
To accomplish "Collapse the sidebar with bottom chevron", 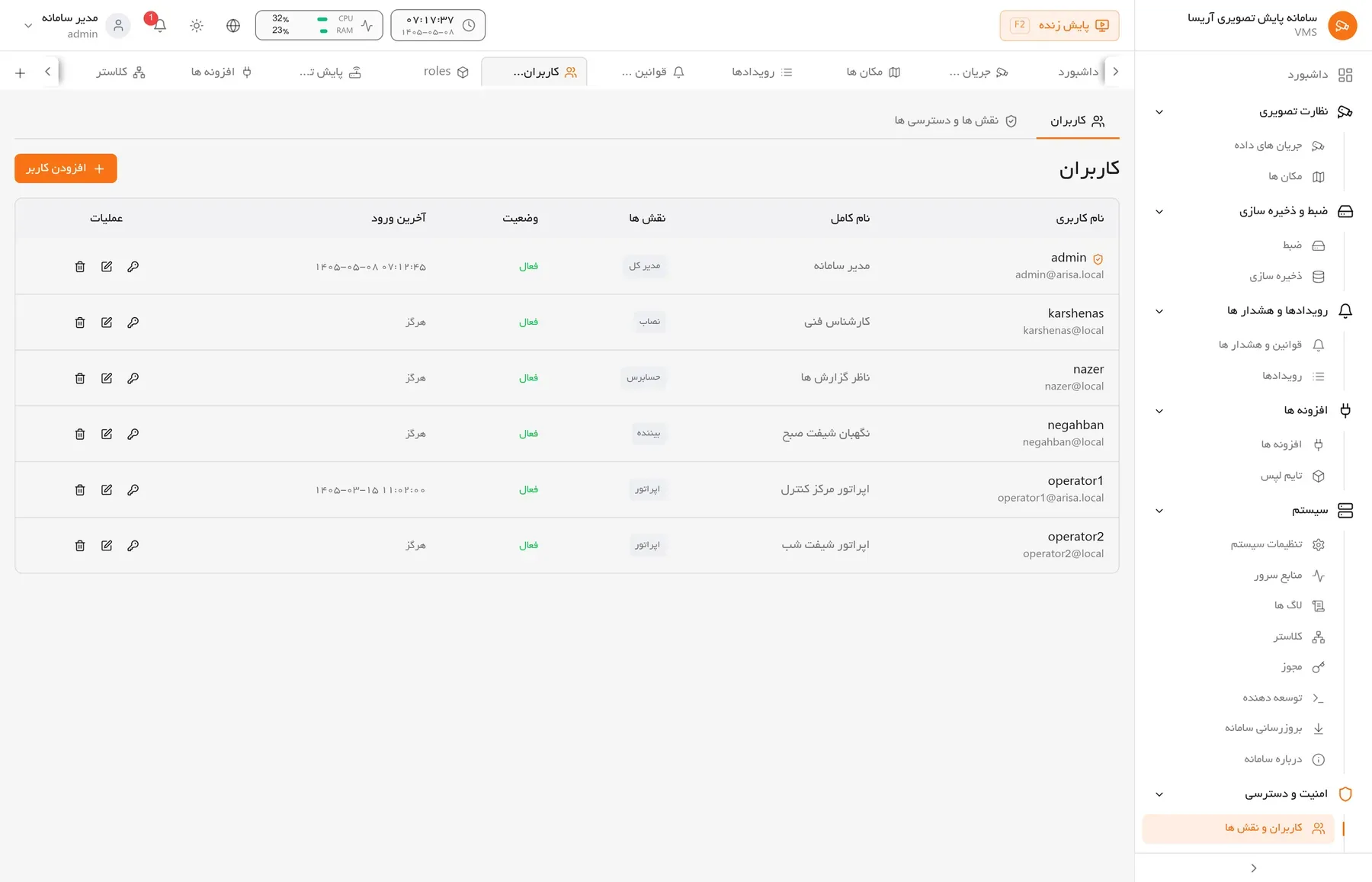I will (x=1254, y=868).
